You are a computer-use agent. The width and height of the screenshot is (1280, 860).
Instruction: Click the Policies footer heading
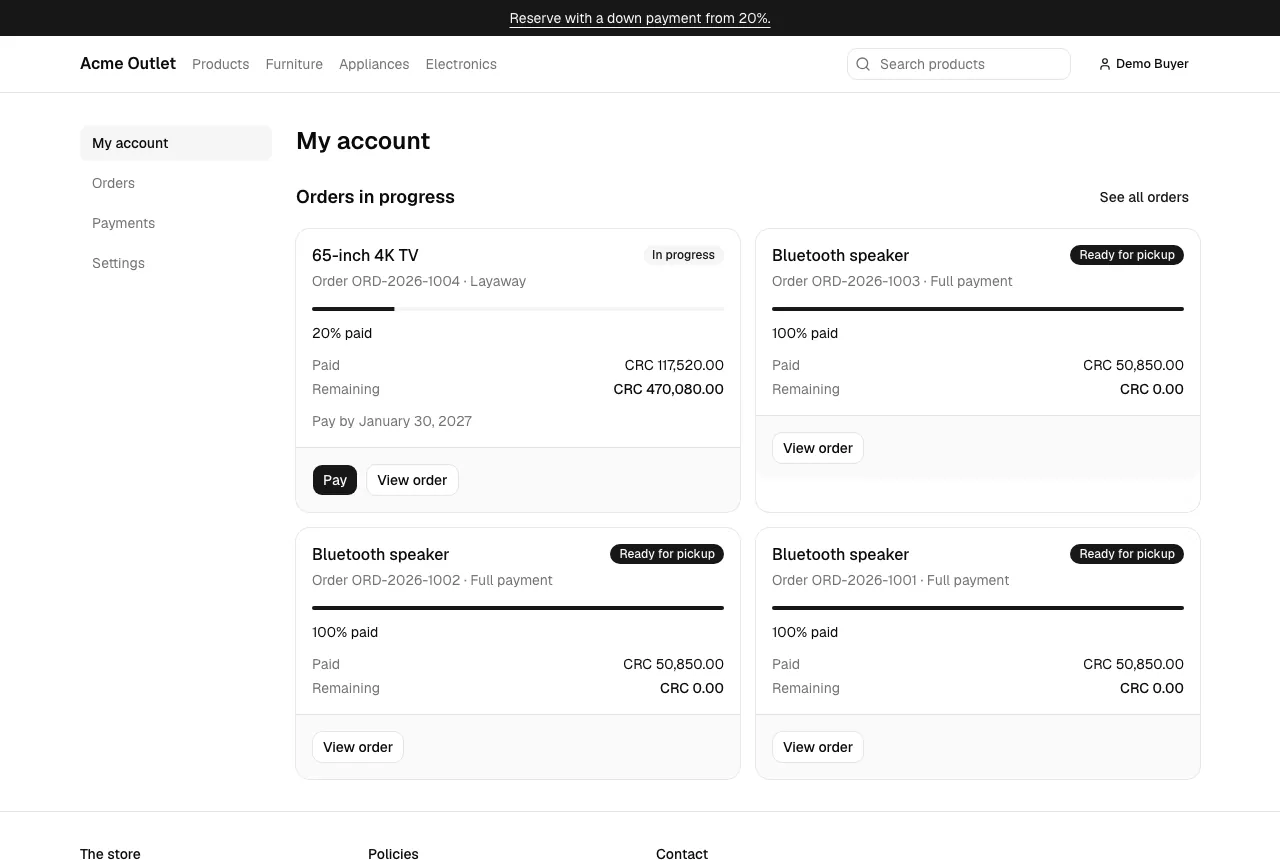pyautogui.click(x=393, y=854)
